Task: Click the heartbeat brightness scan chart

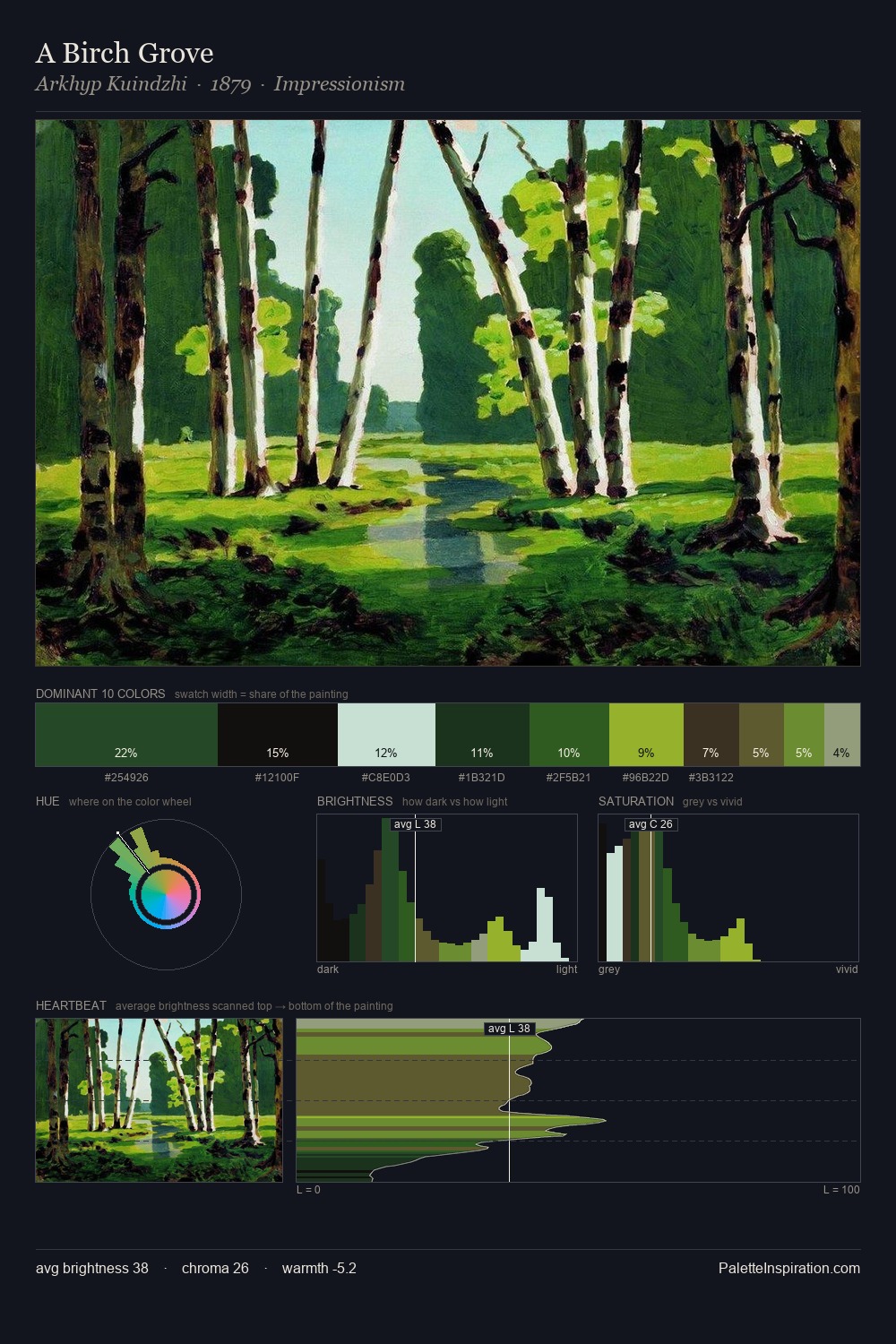Action: point(578,1100)
